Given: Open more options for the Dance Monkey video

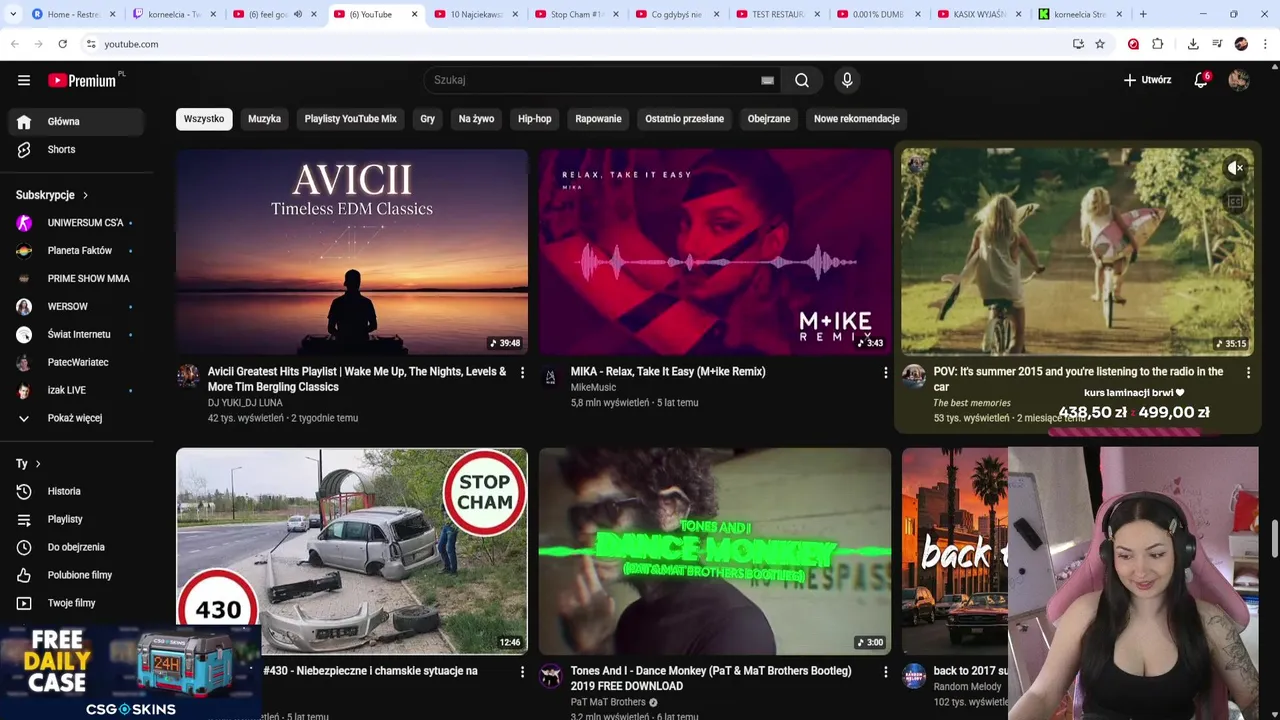Looking at the screenshot, I should (x=885, y=672).
